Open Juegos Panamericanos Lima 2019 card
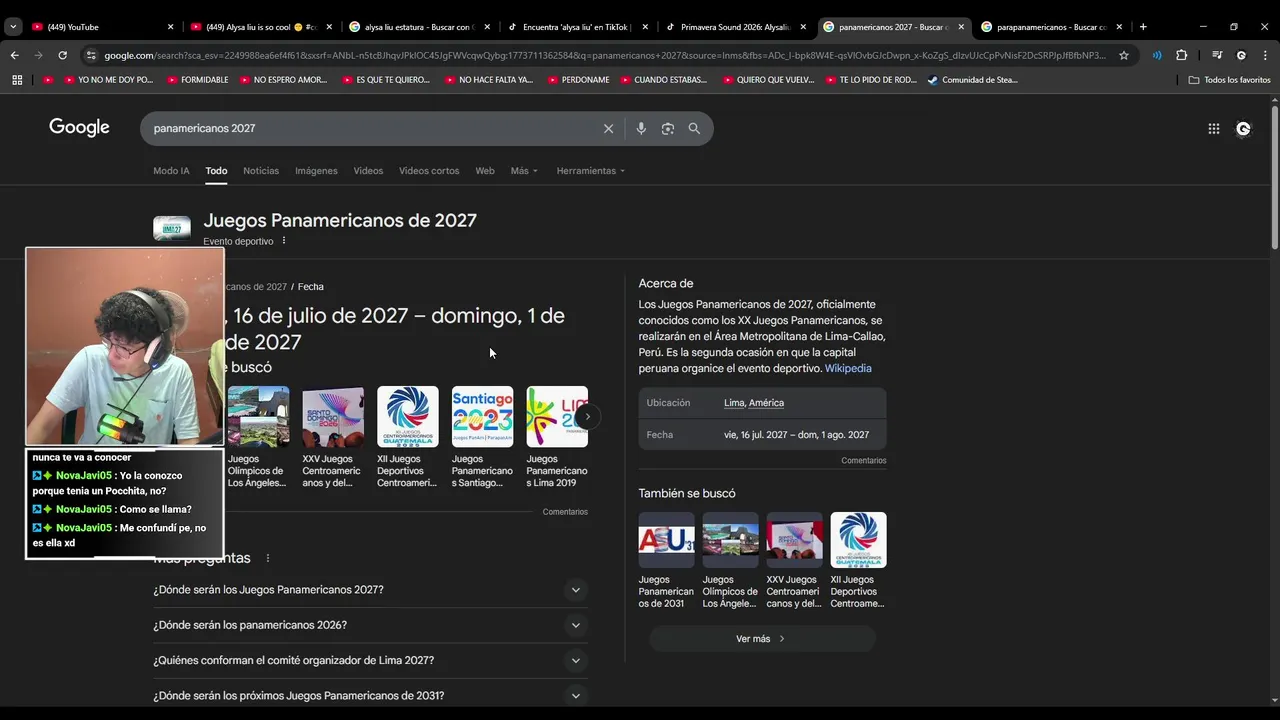Viewport: 1280px width, 720px height. tap(557, 437)
